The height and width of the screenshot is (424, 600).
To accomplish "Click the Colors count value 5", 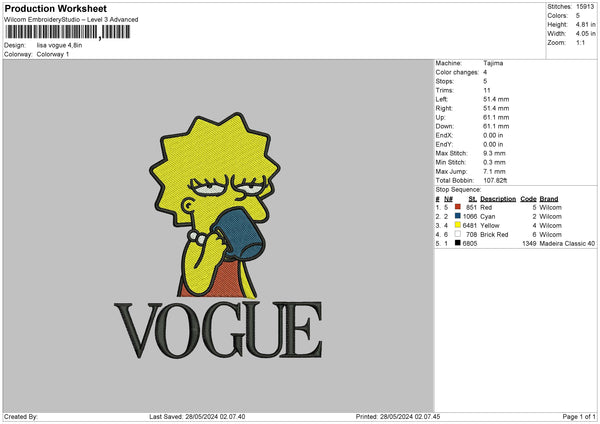I will pos(578,16).
